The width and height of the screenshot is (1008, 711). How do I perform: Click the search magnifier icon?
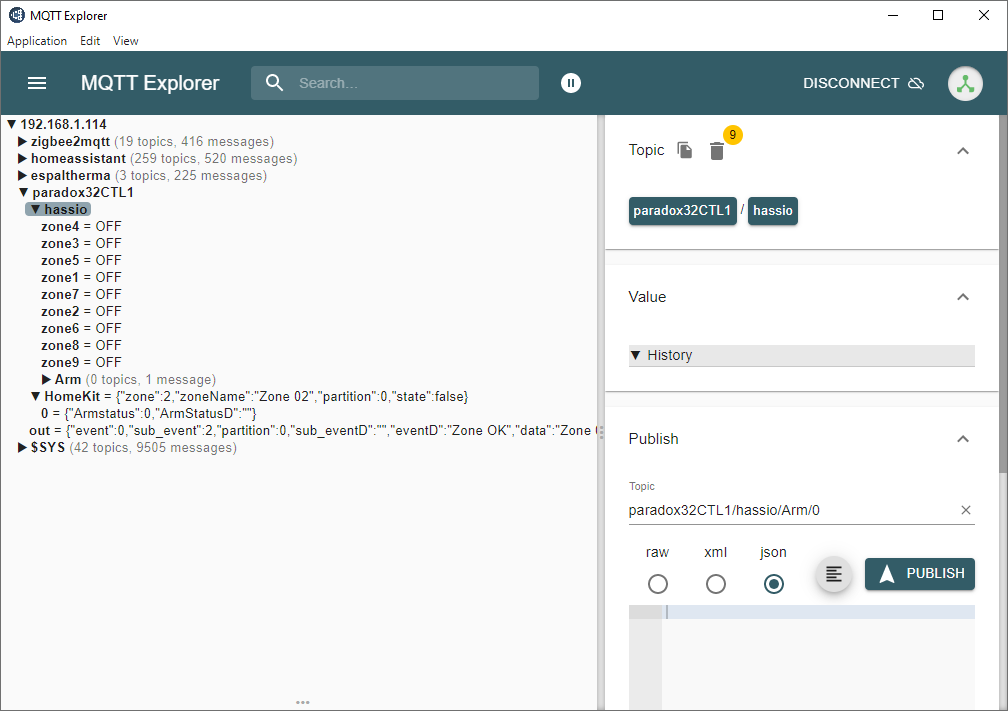(275, 83)
